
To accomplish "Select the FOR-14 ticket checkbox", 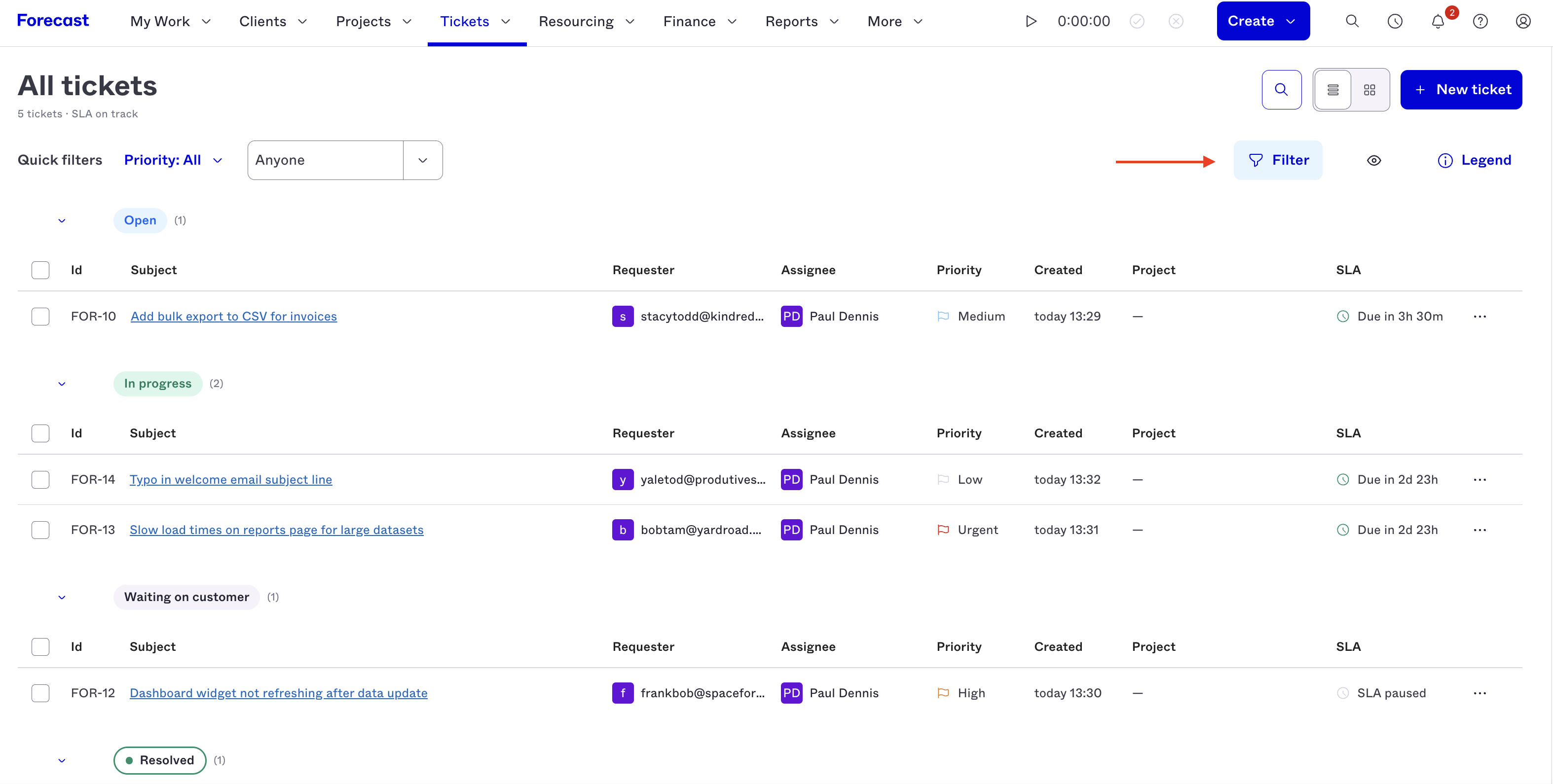I will [x=40, y=480].
